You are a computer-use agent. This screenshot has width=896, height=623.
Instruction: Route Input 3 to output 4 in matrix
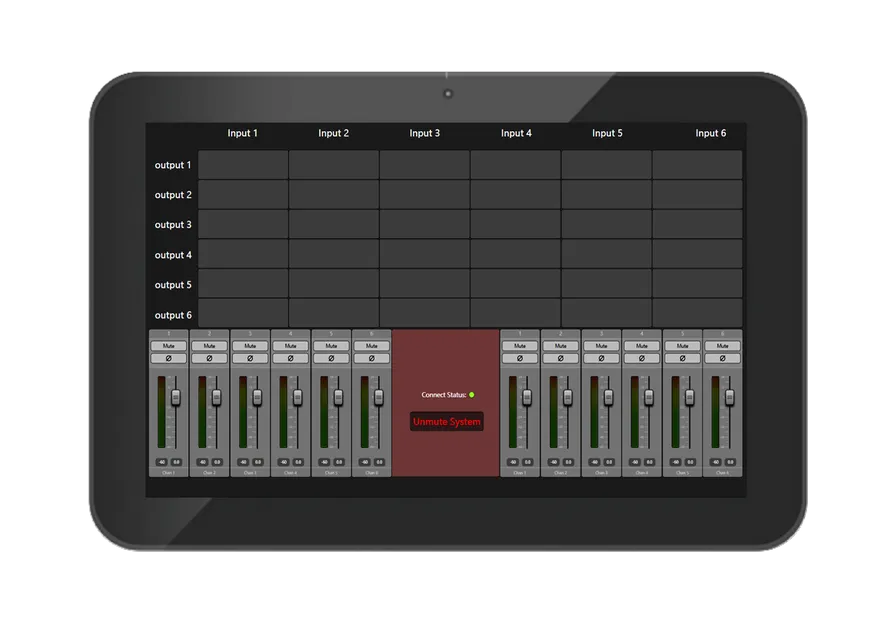425,254
